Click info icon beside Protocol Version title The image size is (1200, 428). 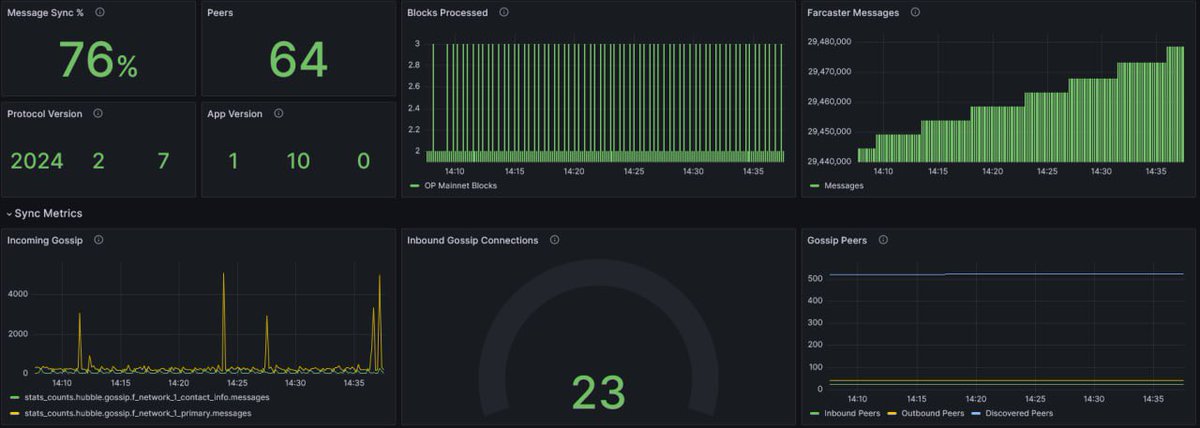tap(98, 114)
